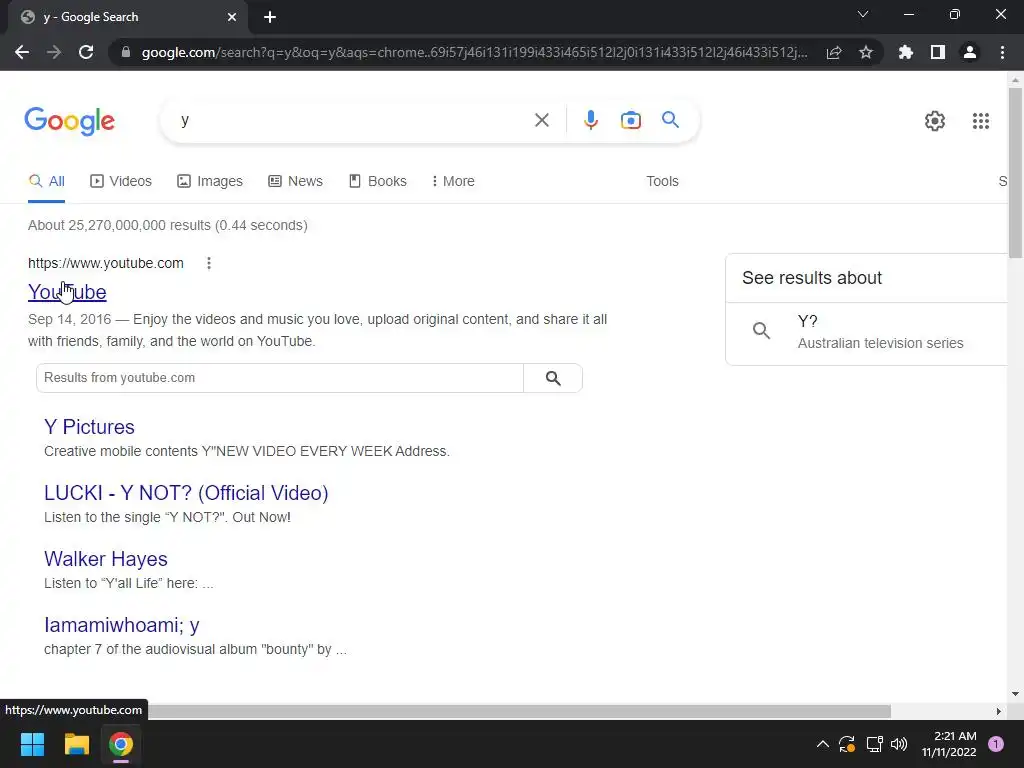The height and width of the screenshot is (768, 1024).
Task: Click the sync update tray icon
Action: [847, 744]
